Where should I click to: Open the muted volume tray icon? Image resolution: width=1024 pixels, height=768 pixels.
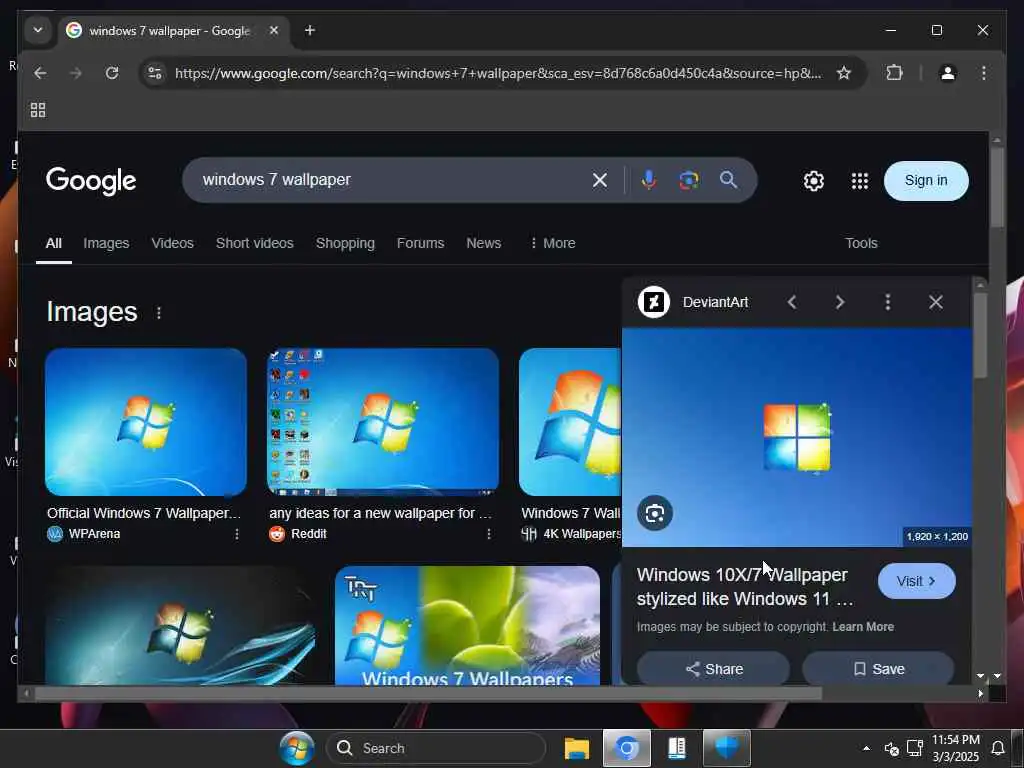coord(891,748)
